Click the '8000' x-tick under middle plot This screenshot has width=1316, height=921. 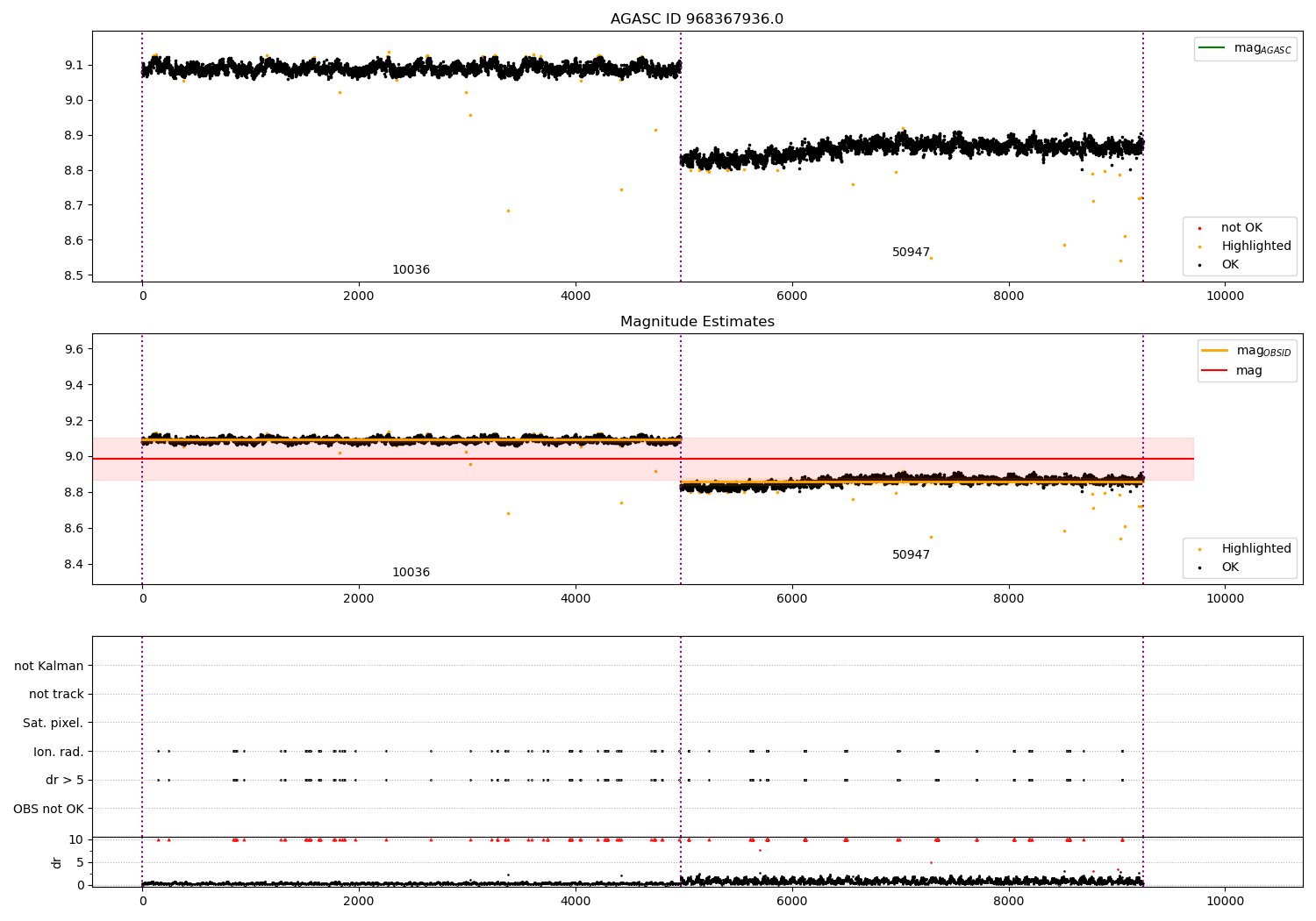1009,599
